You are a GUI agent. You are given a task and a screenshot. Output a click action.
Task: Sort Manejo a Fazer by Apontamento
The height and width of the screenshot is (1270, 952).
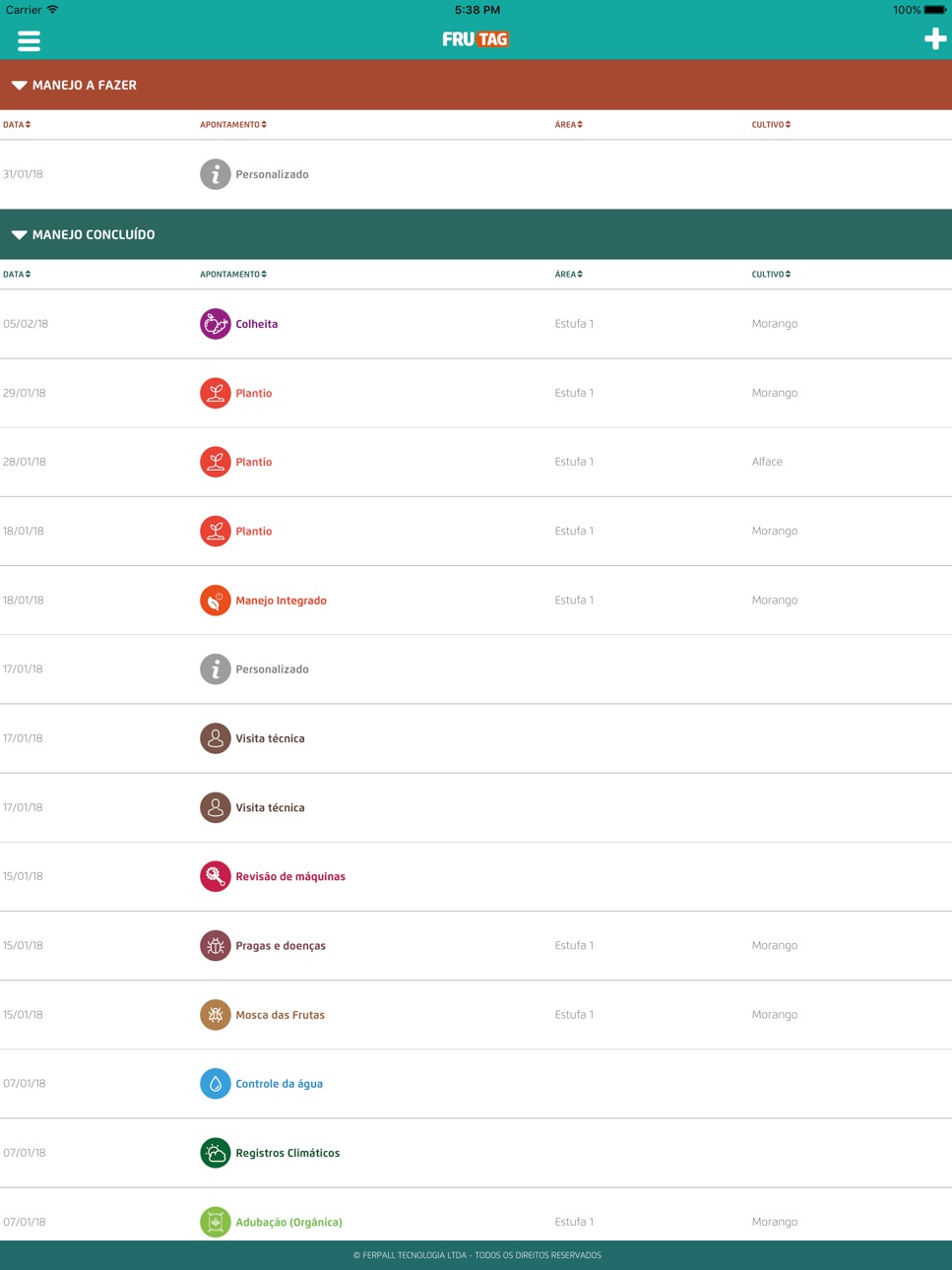pos(233,125)
